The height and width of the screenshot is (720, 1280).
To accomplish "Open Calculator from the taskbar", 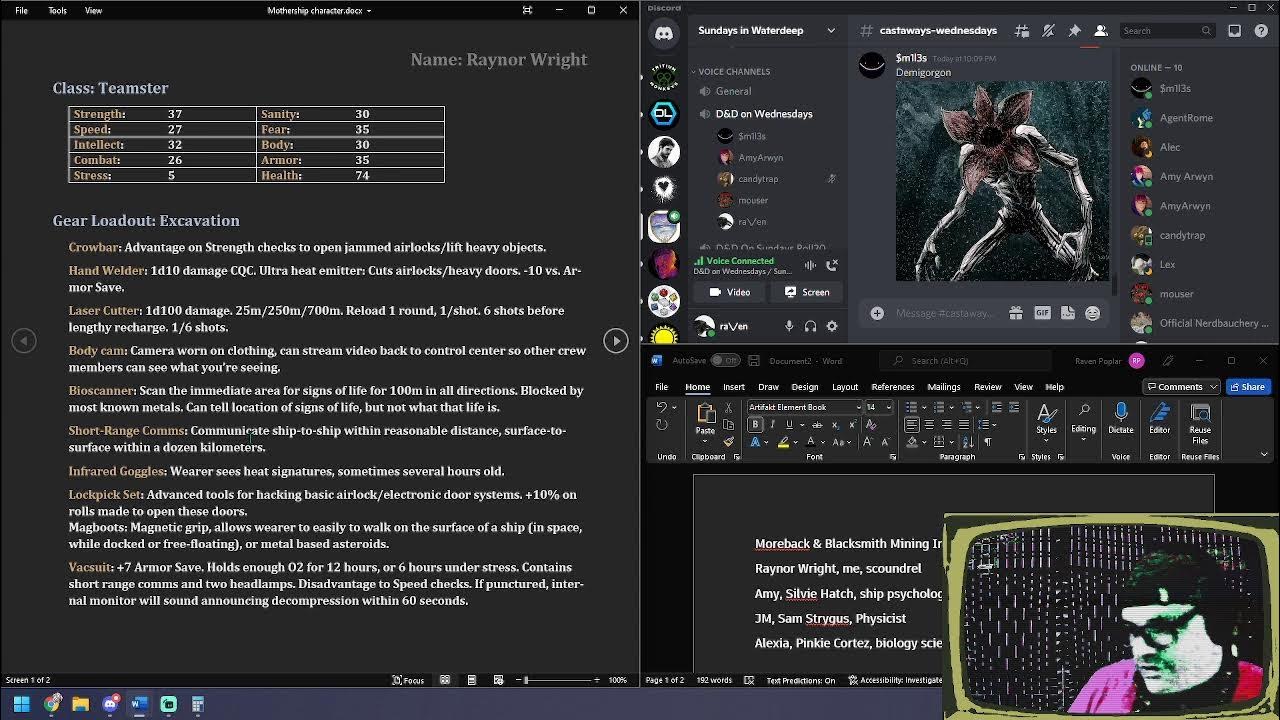I will (198, 705).
